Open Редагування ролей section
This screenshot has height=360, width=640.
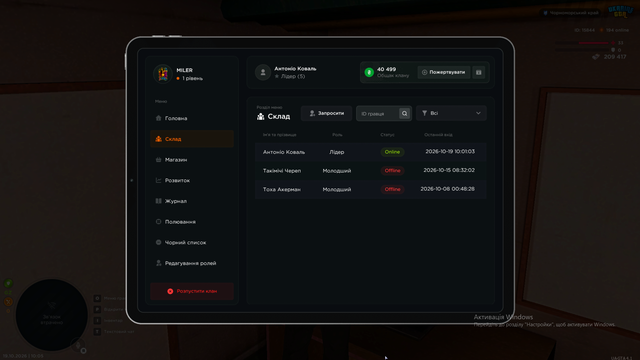tap(192, 263)
